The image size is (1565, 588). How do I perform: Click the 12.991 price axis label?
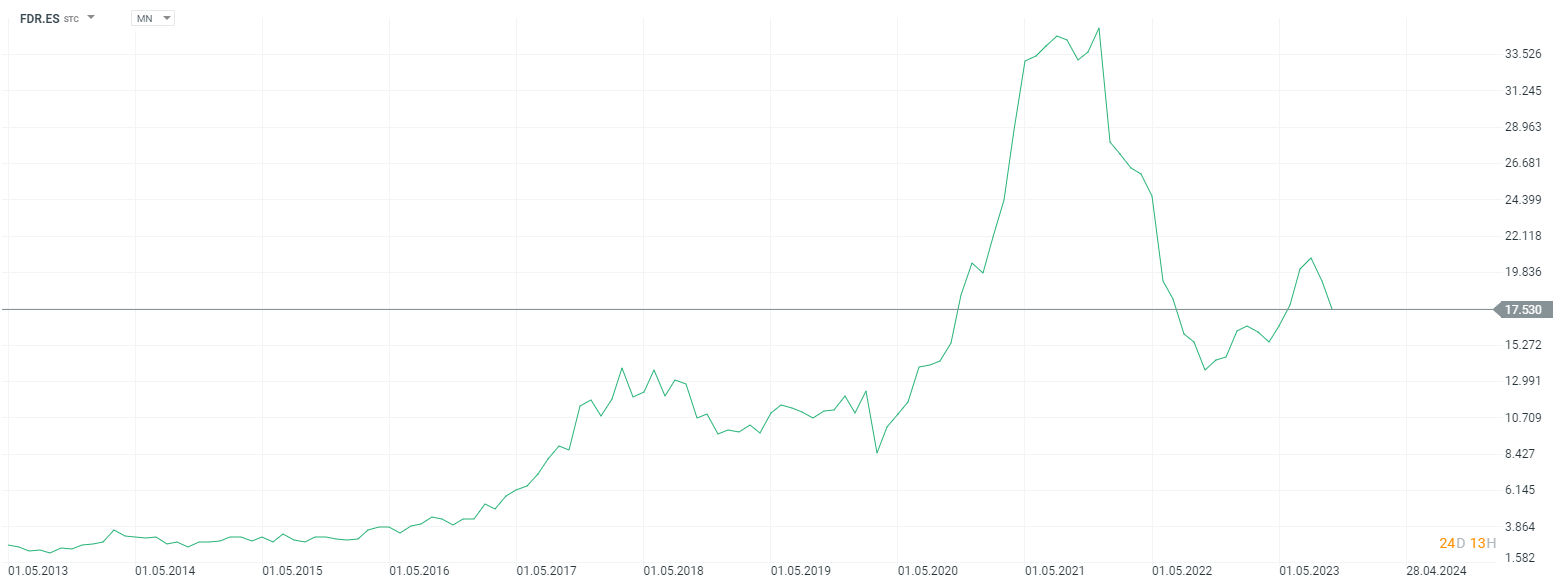click(x=1523, y=381)
